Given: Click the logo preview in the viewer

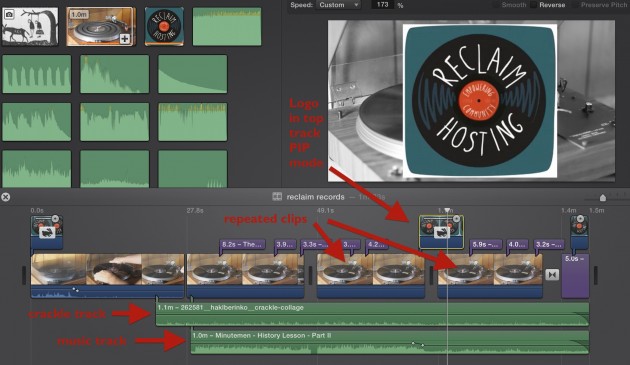Looking at the screenshot, I should tap(480, 100).
